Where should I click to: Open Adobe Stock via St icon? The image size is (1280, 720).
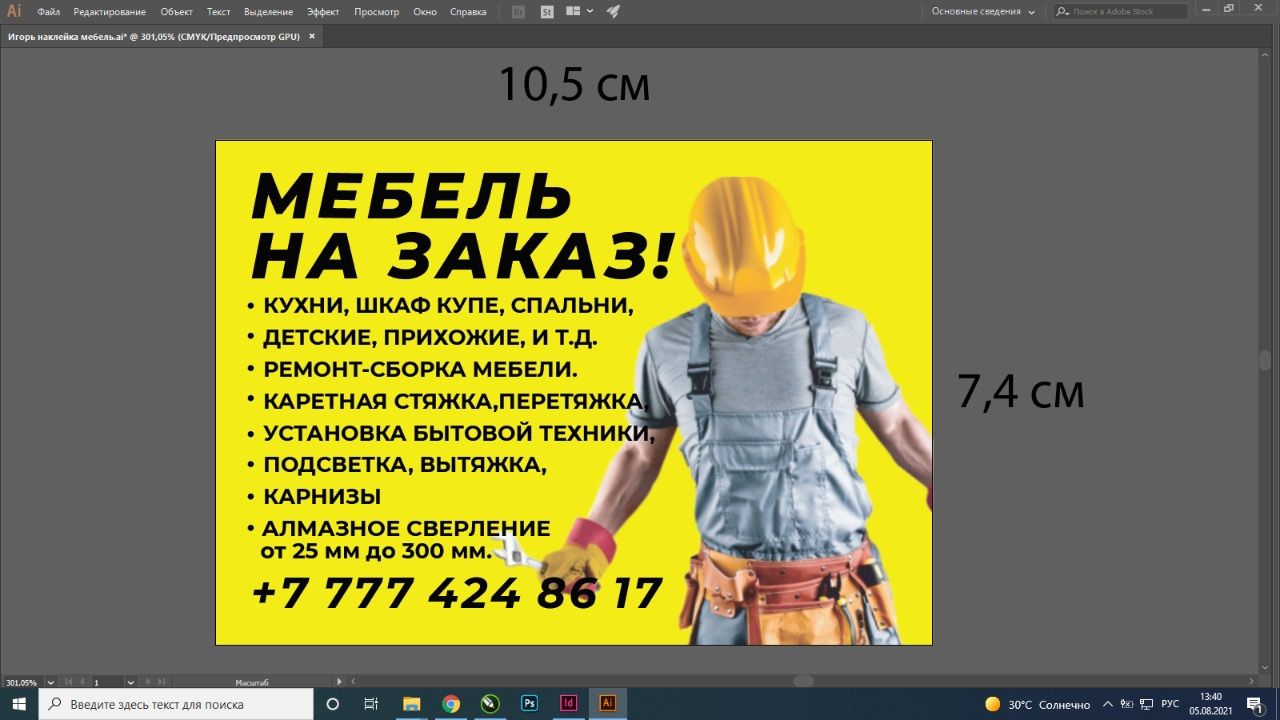(547, 12)
